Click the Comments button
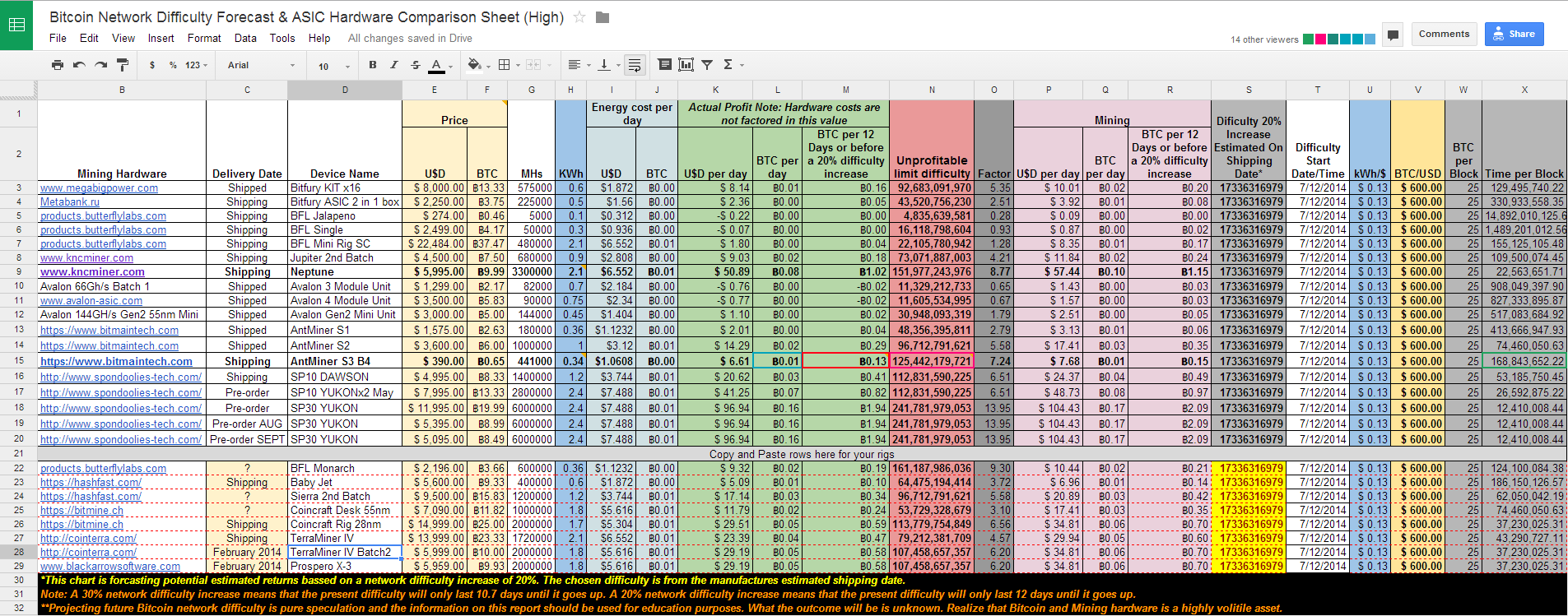Image resolution: width=1568 pixels, height=616 pixels. tap(1444, 34)
